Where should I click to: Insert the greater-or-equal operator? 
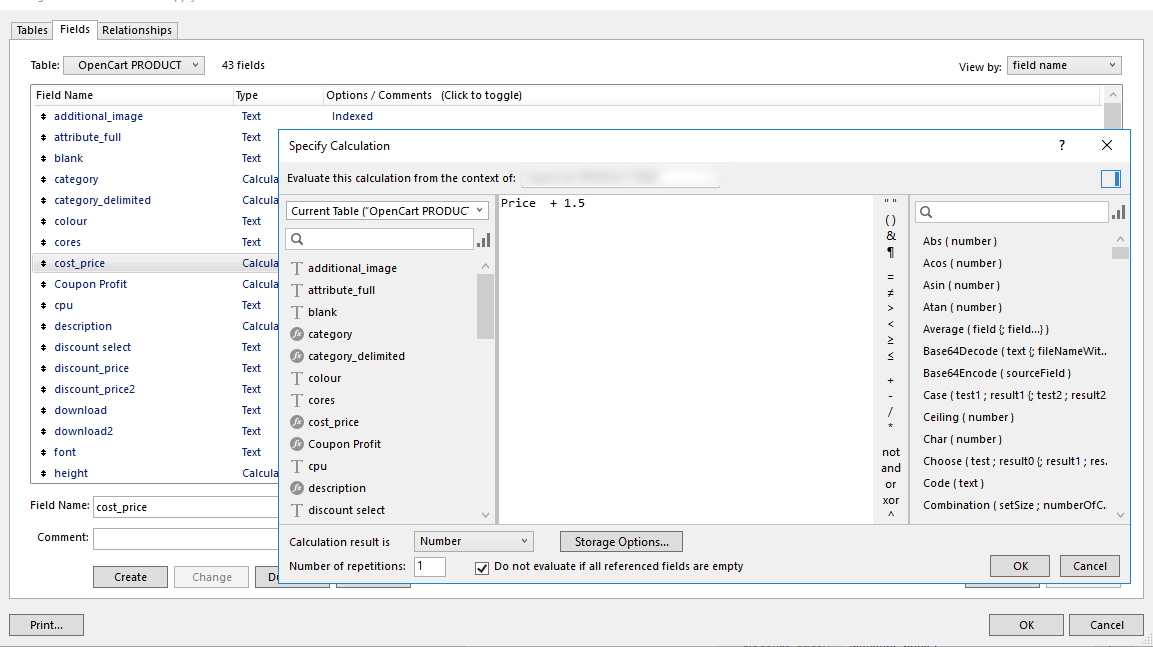(890, 340)
